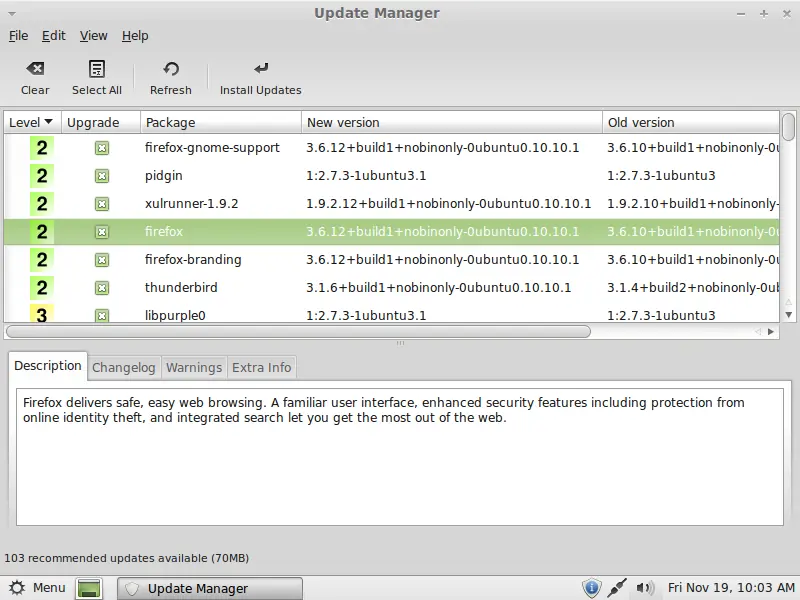Click level 2 badge in selected firefox row
Viewport: 800px width, 600px height.
pos(42,232)
